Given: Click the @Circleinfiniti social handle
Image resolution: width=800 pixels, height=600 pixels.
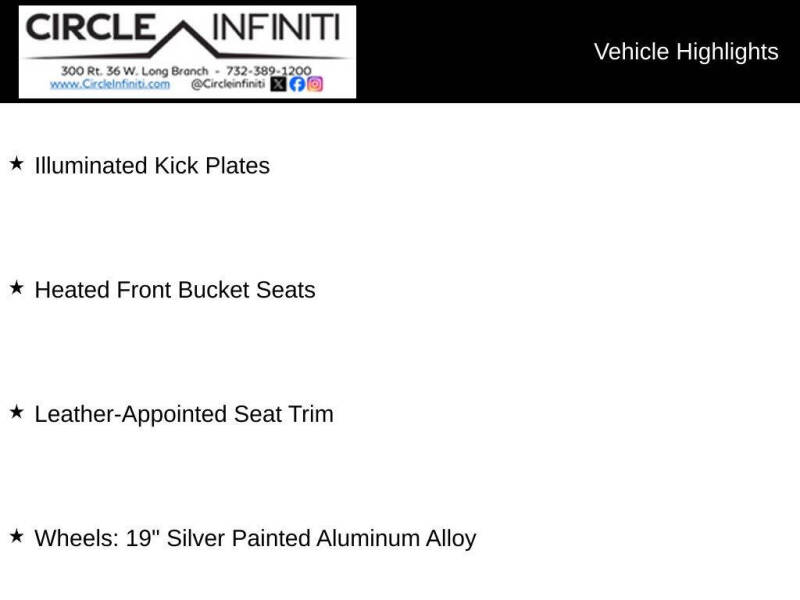Looking at the screenshot, I should [228, 84].
